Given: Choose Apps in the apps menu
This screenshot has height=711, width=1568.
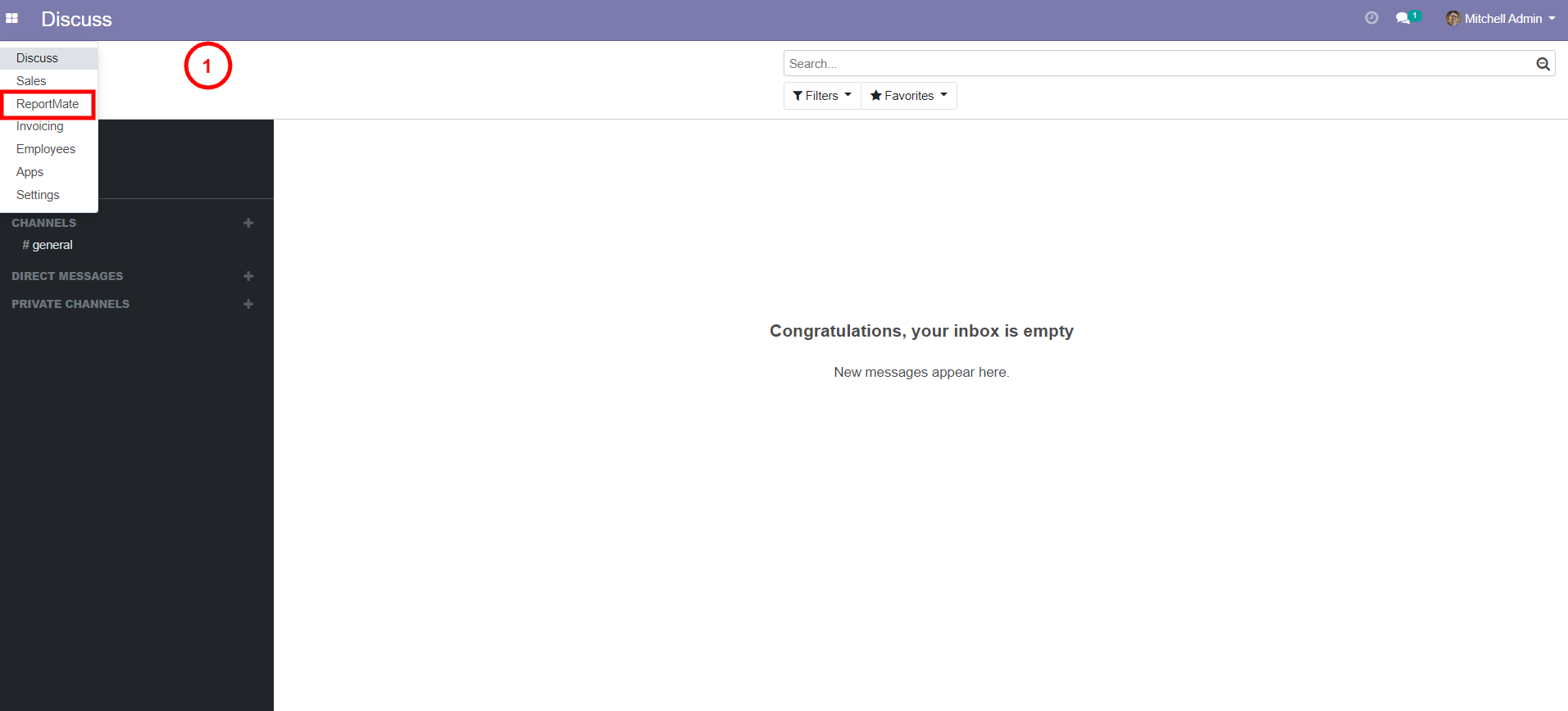Looking at the screenshot, I should point(30,172).
